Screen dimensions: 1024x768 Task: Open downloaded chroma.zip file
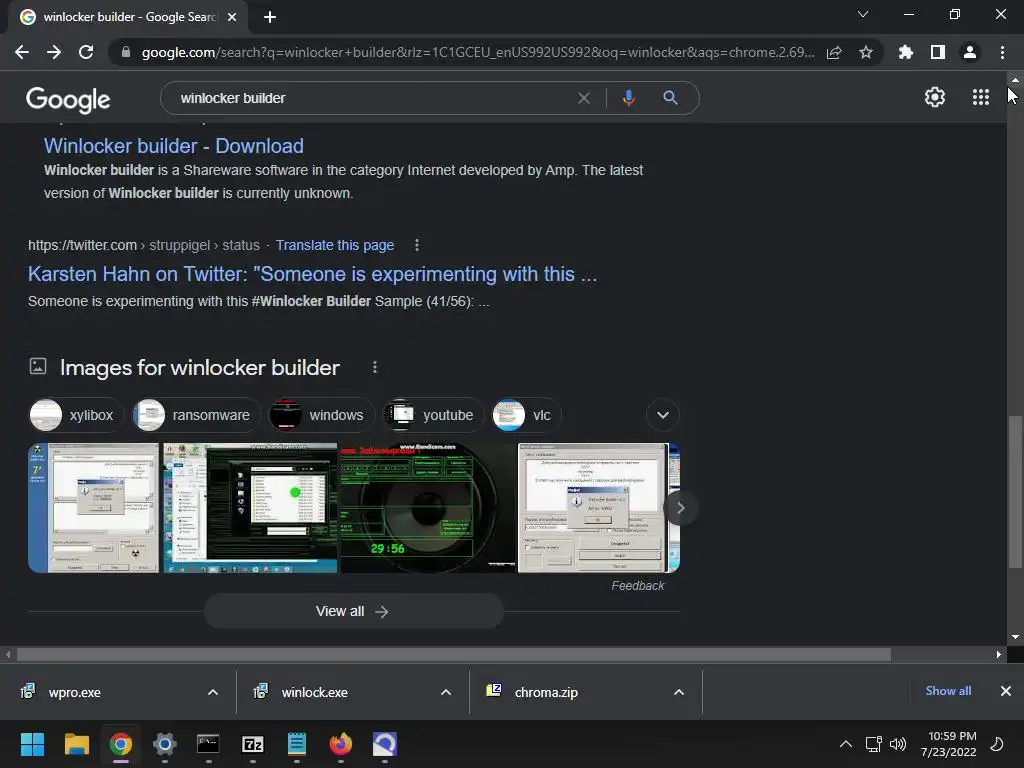click(x=546, y=692)
